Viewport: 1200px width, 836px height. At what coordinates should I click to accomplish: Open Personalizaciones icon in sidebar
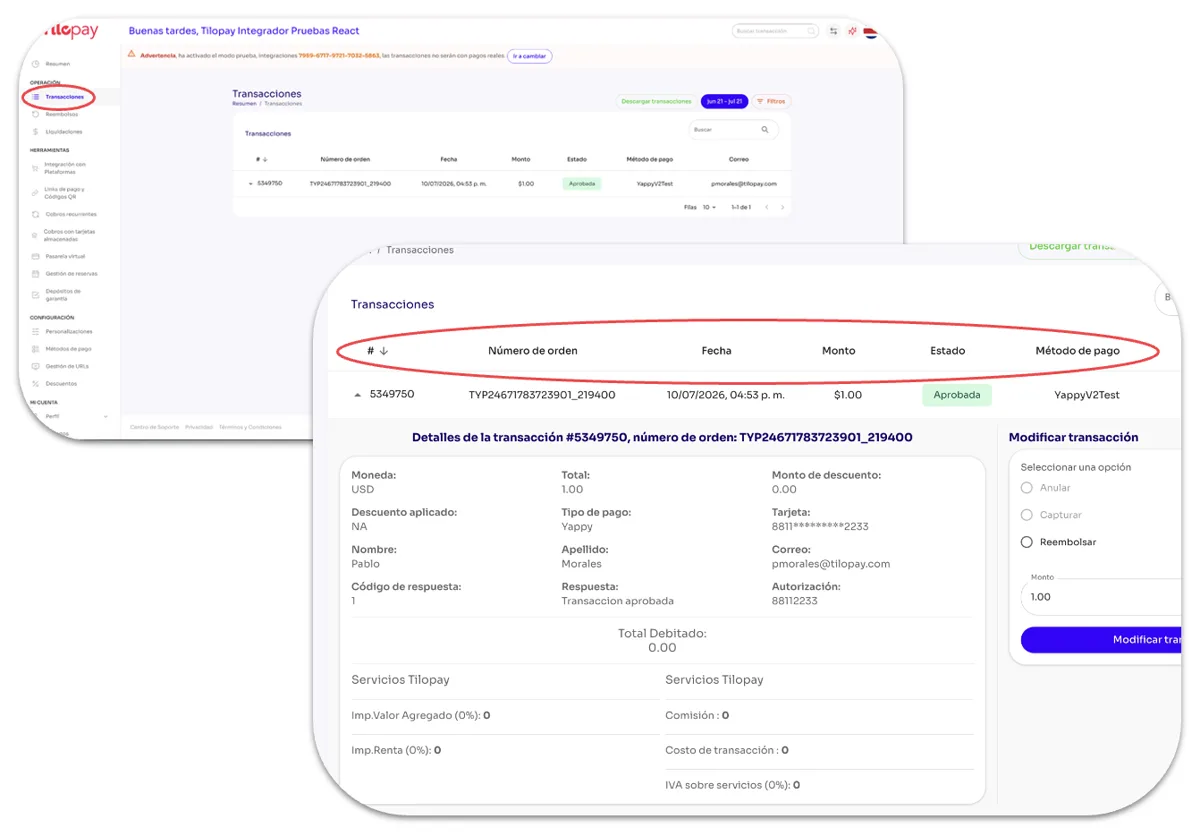(x=35, y=331)
